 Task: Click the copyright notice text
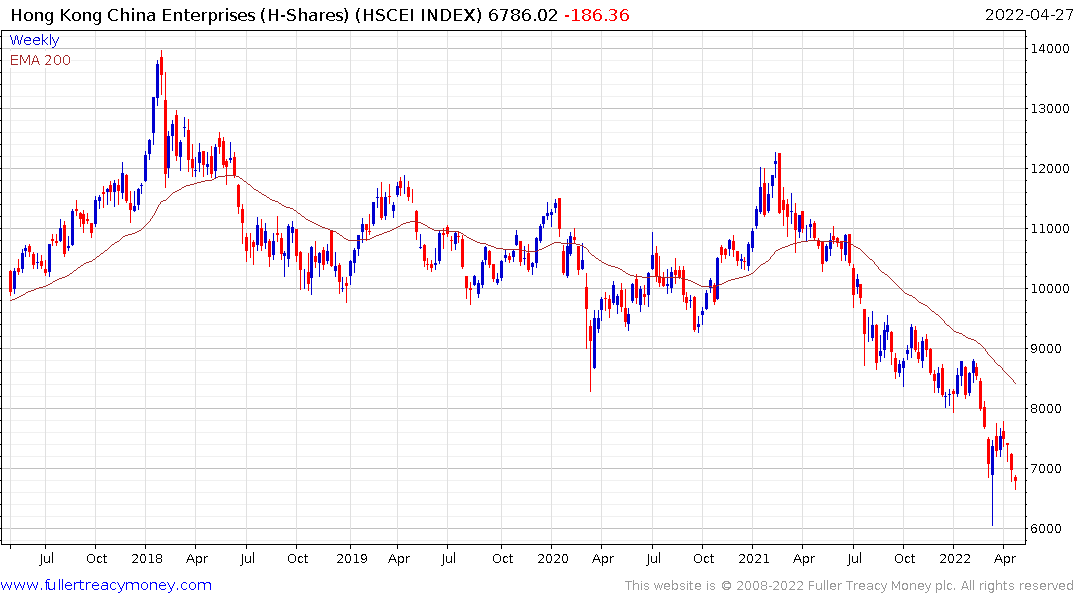coord(849,586)
